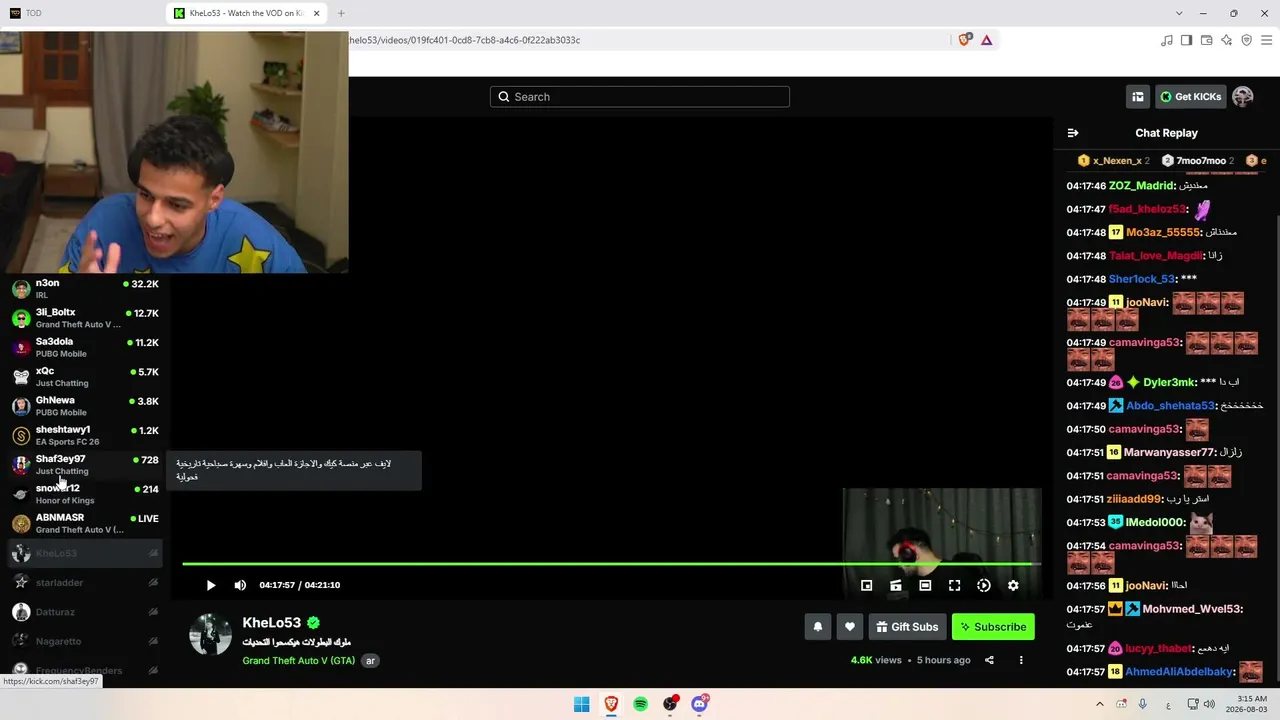Click the 'ar' language tag

370,660
